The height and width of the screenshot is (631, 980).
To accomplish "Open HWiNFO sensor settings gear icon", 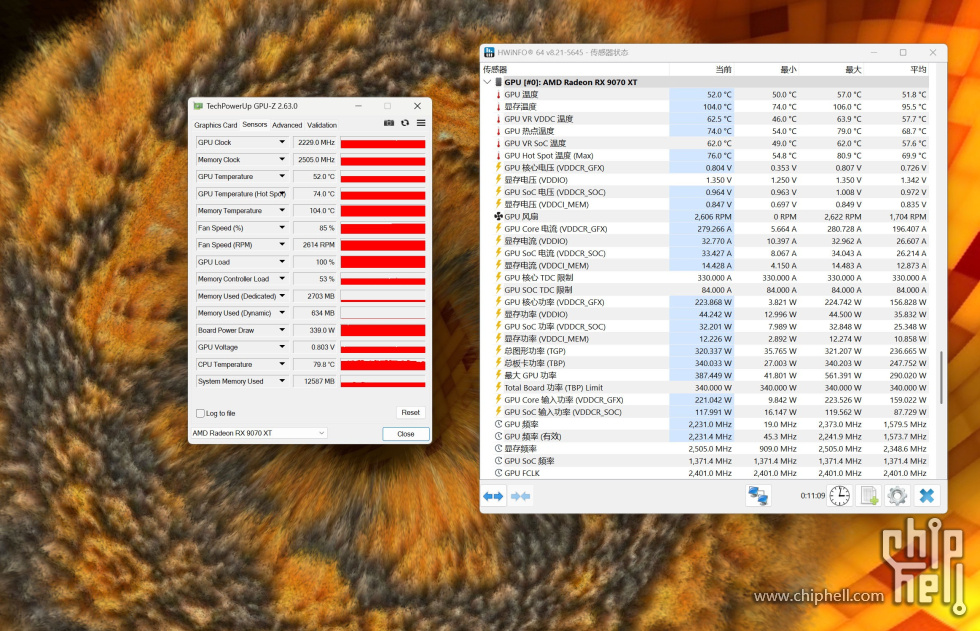I will pos(898,496).
